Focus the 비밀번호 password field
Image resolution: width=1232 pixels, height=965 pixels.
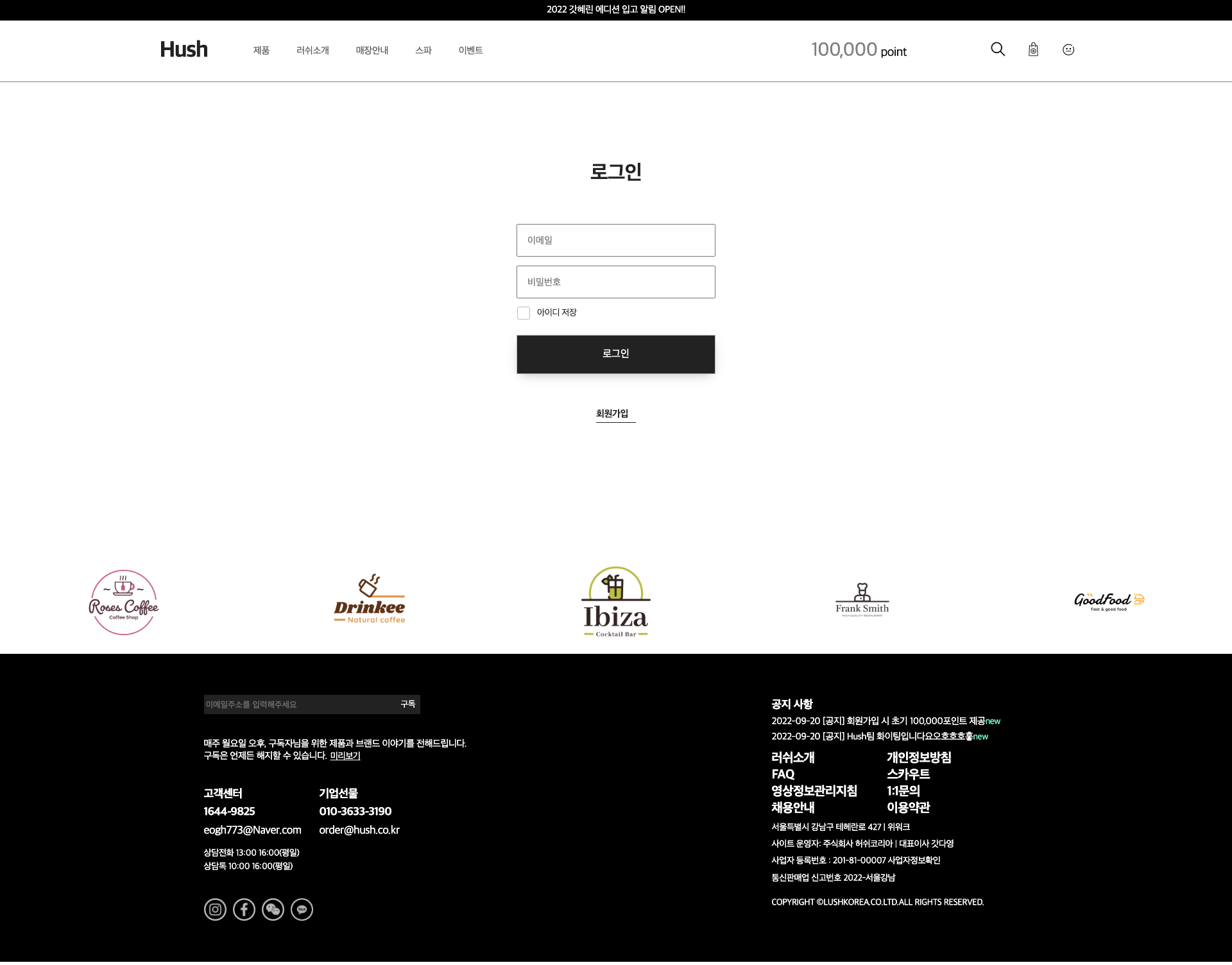615,282
